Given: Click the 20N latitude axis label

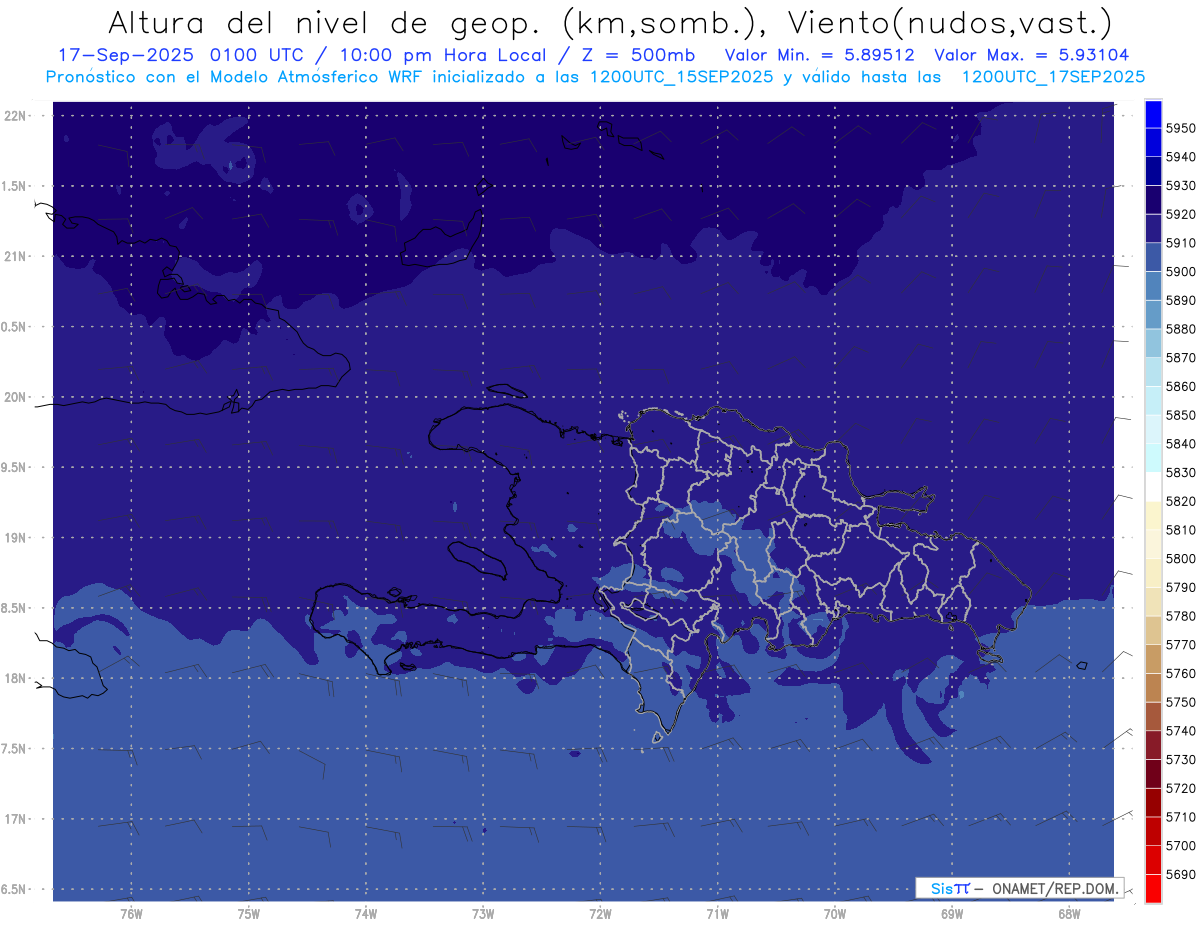Looking at the screenshot, I should (x=18, y=397).
